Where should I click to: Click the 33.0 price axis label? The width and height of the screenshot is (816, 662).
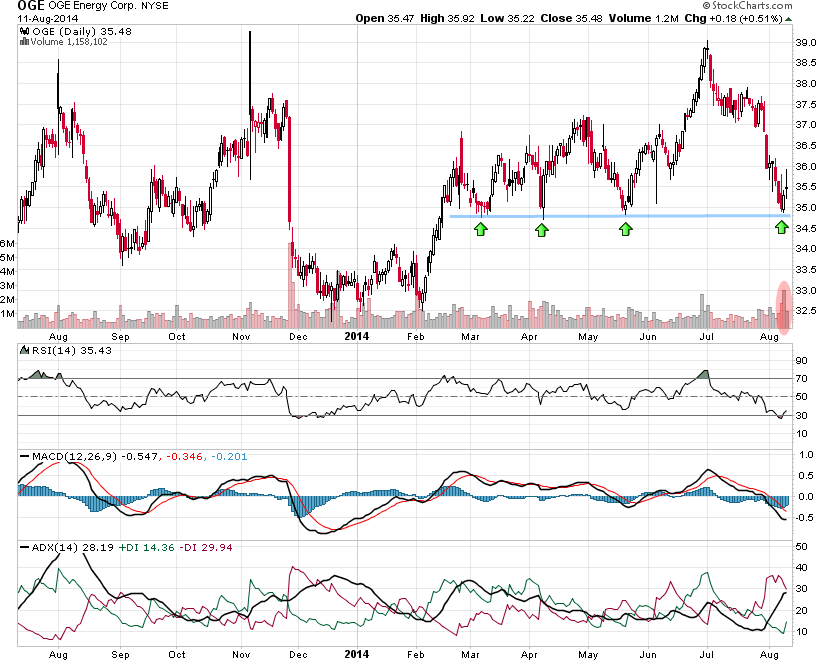(806, 290)
